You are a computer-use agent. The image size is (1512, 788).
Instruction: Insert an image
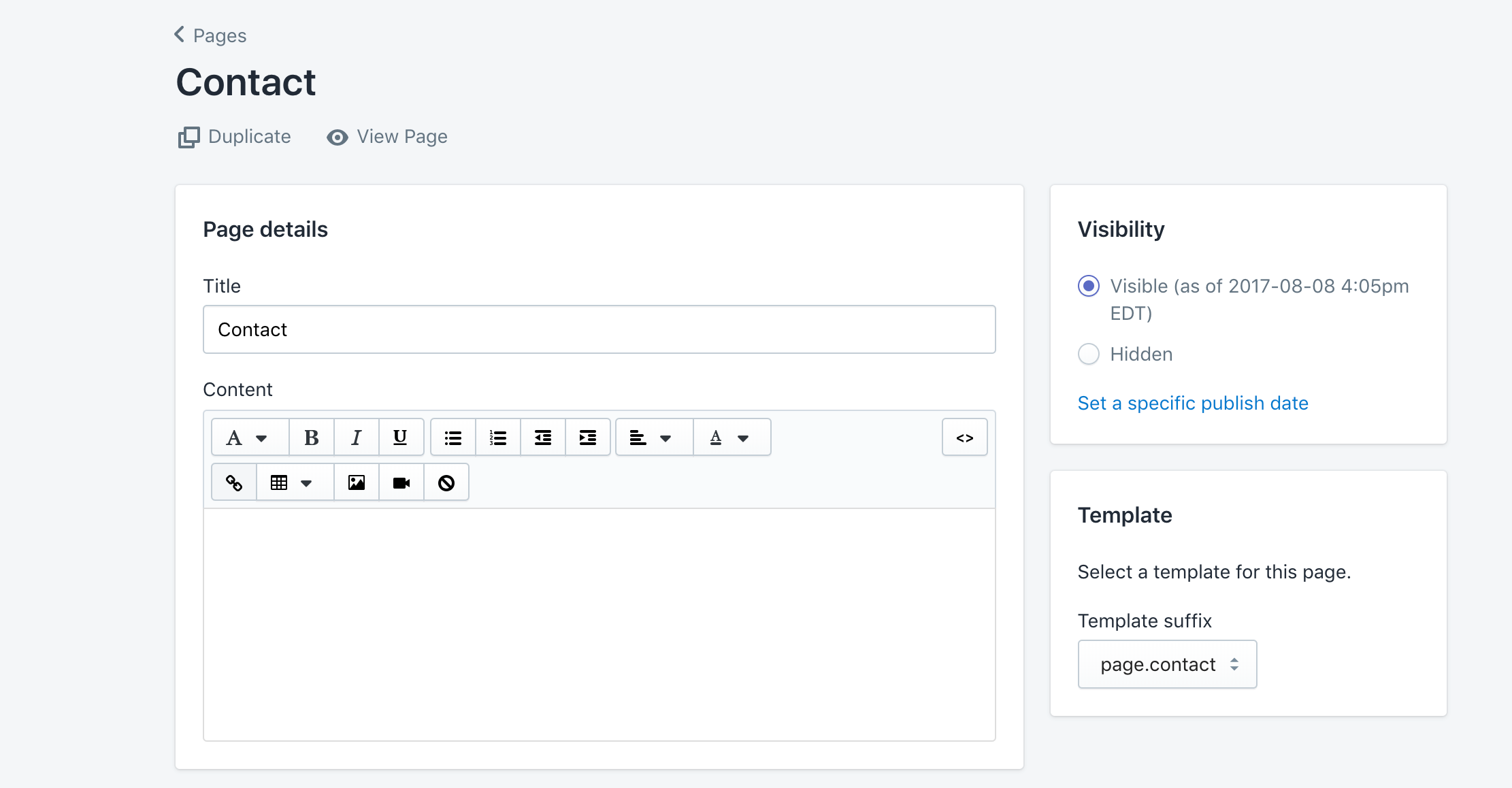356,482
